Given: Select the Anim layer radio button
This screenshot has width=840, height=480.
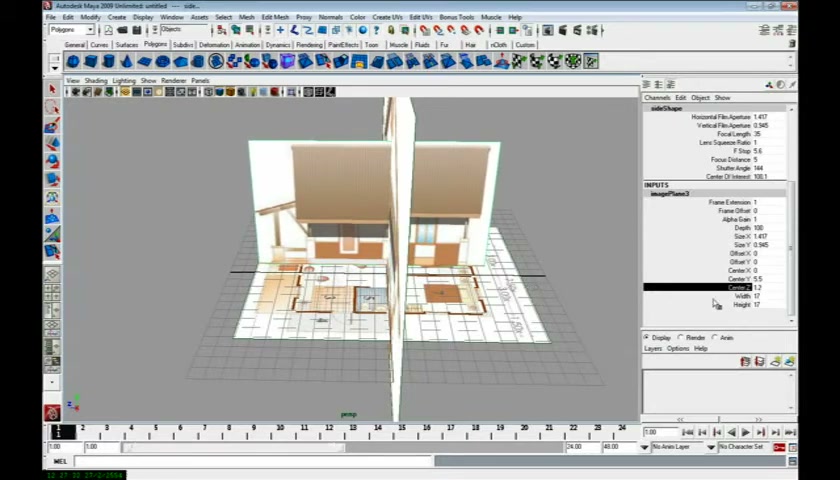Looking at the screenshot, I should (x=715, y=338).
